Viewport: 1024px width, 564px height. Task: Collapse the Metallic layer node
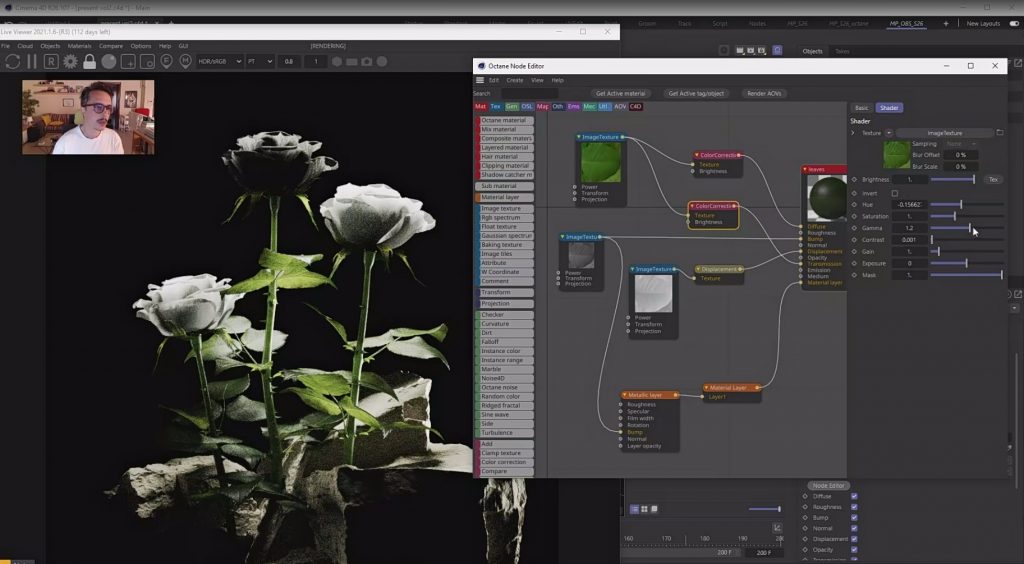(624, 395)
